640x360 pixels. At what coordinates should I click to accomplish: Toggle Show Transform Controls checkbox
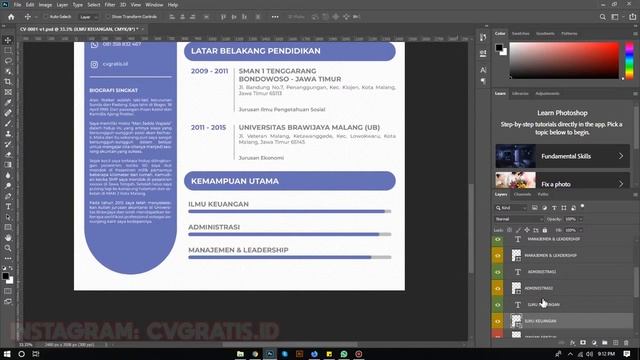pyautogui.click(x=108, y=17)
